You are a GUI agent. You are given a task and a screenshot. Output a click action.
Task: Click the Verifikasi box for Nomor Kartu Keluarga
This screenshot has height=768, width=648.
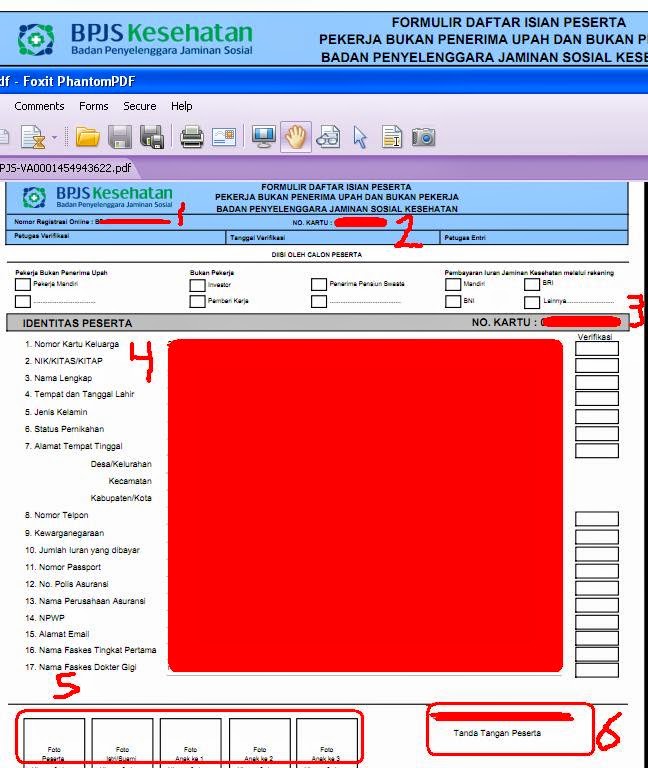597,348
